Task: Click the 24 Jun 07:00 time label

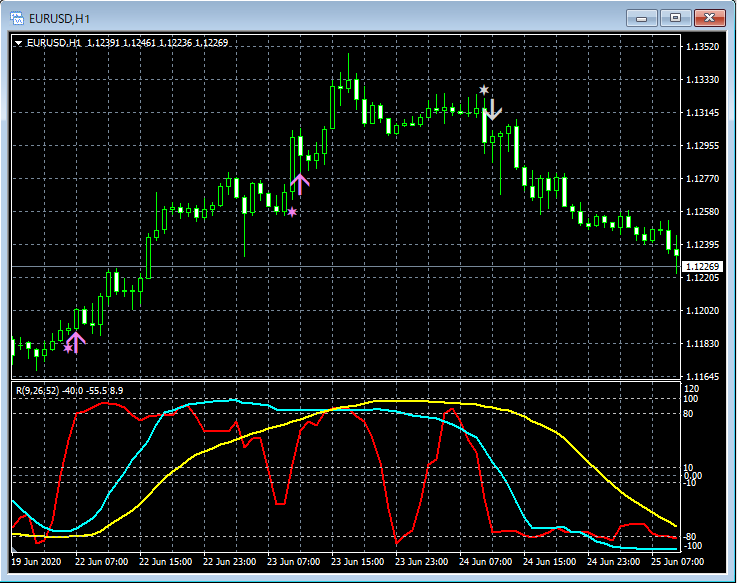Action: [485, 562]
